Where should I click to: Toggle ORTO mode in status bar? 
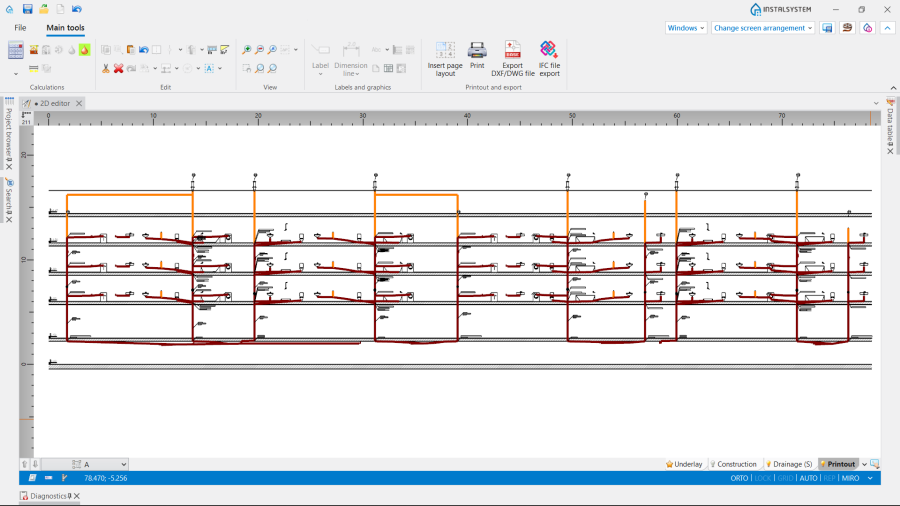739,478
